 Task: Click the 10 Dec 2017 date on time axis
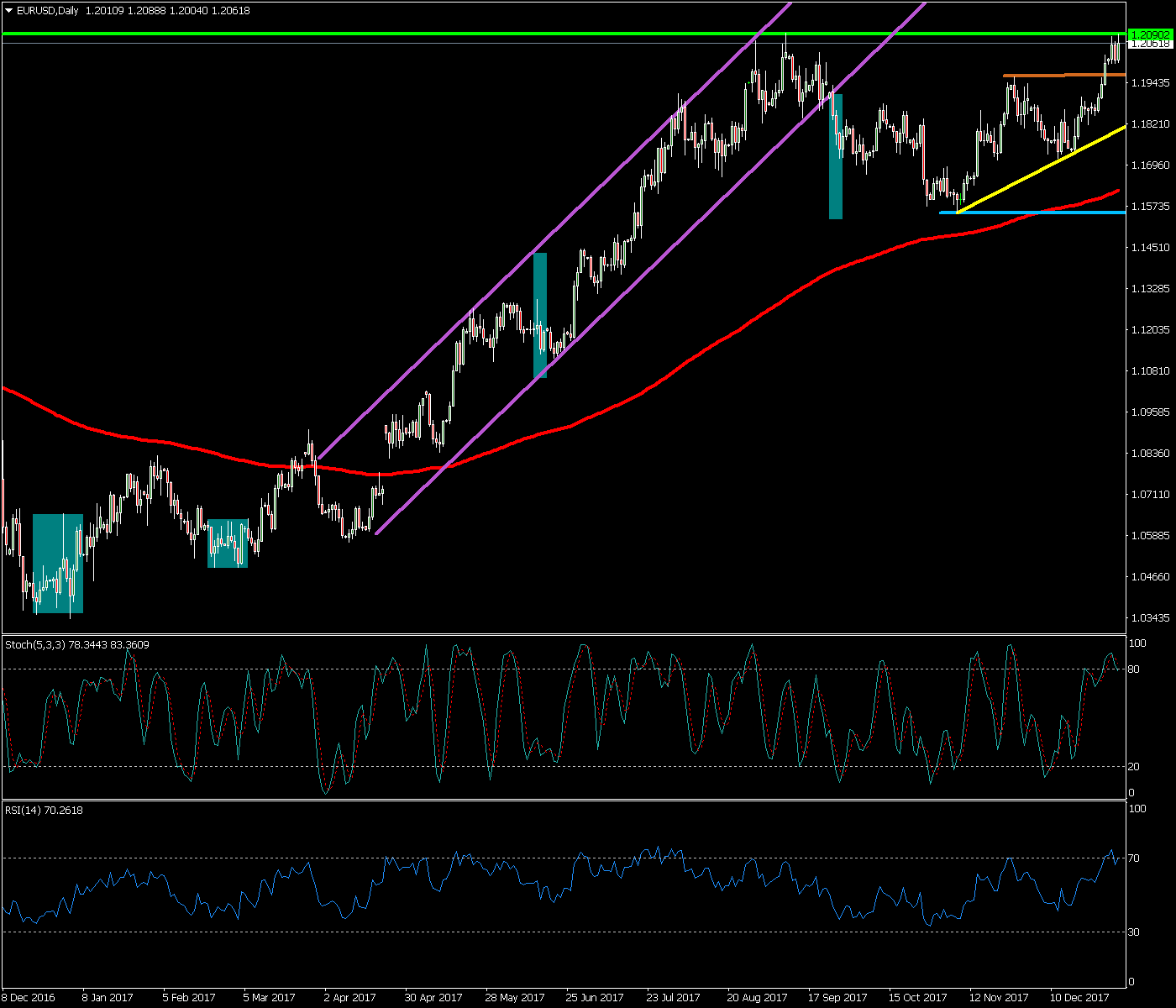coord(1079,997)
